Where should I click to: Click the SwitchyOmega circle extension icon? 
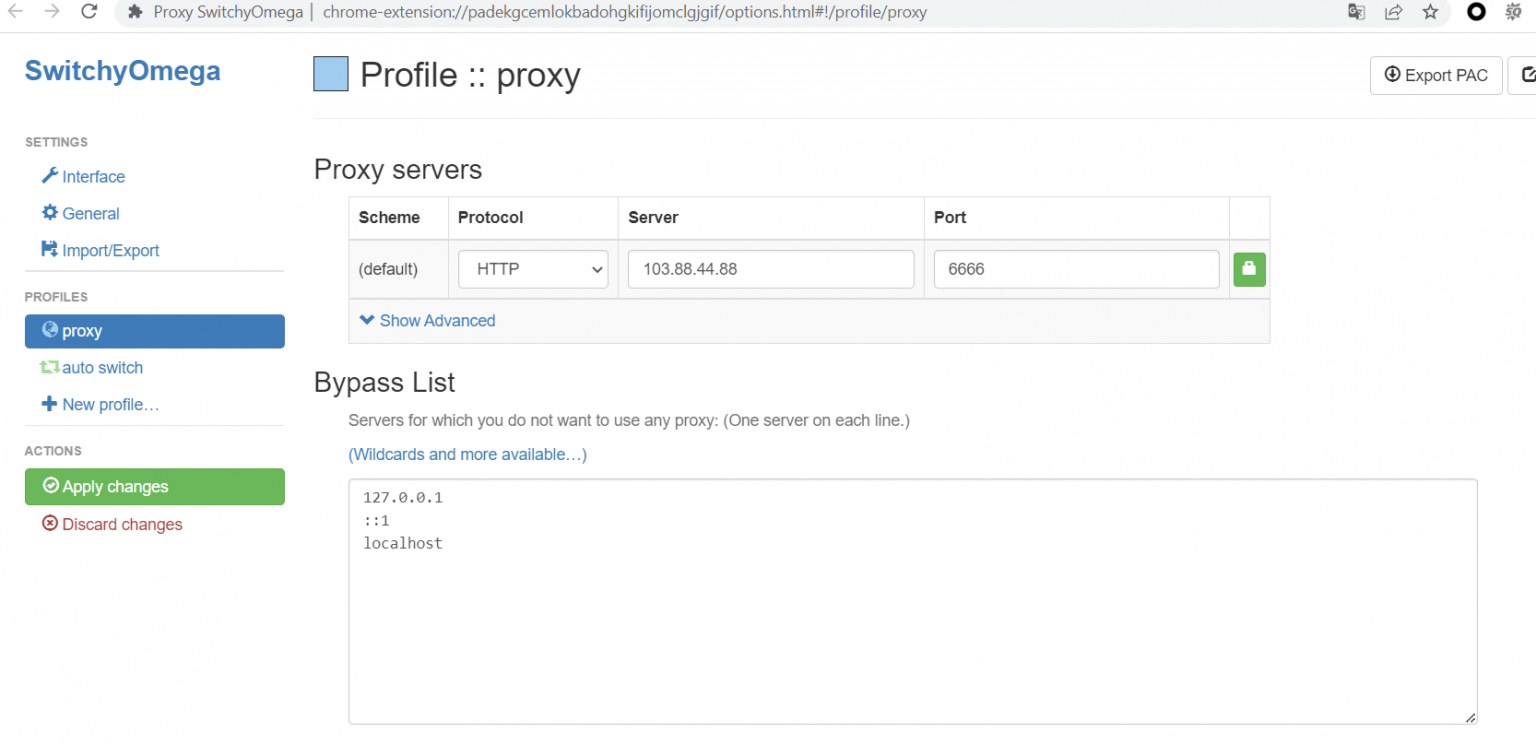pos(1476,12)
